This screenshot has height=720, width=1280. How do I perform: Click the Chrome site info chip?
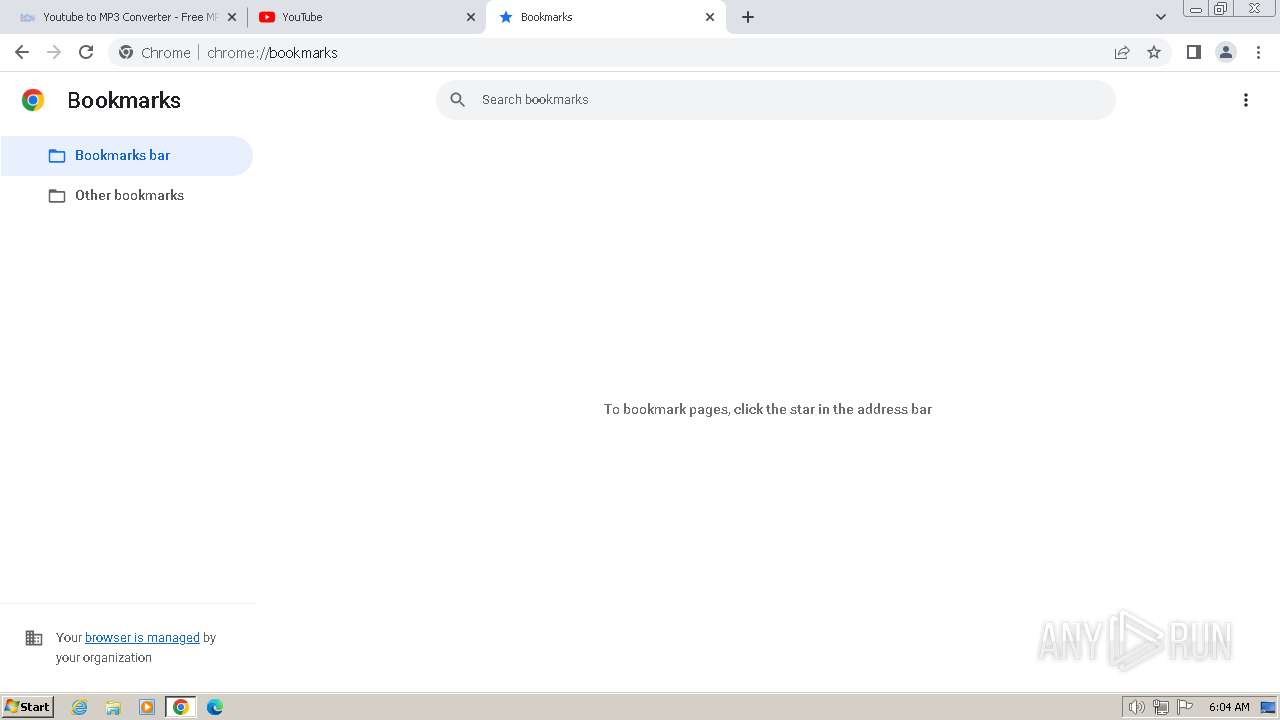coord(154,53)
